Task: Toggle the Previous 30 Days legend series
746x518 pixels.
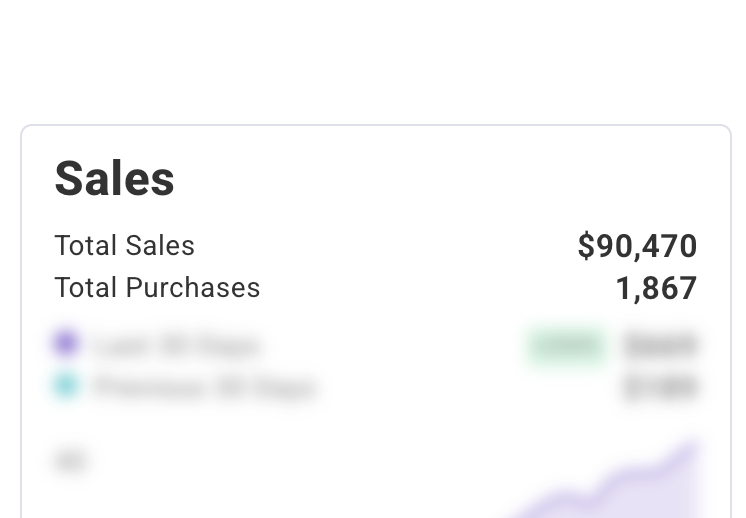Action: click(204, 387)
